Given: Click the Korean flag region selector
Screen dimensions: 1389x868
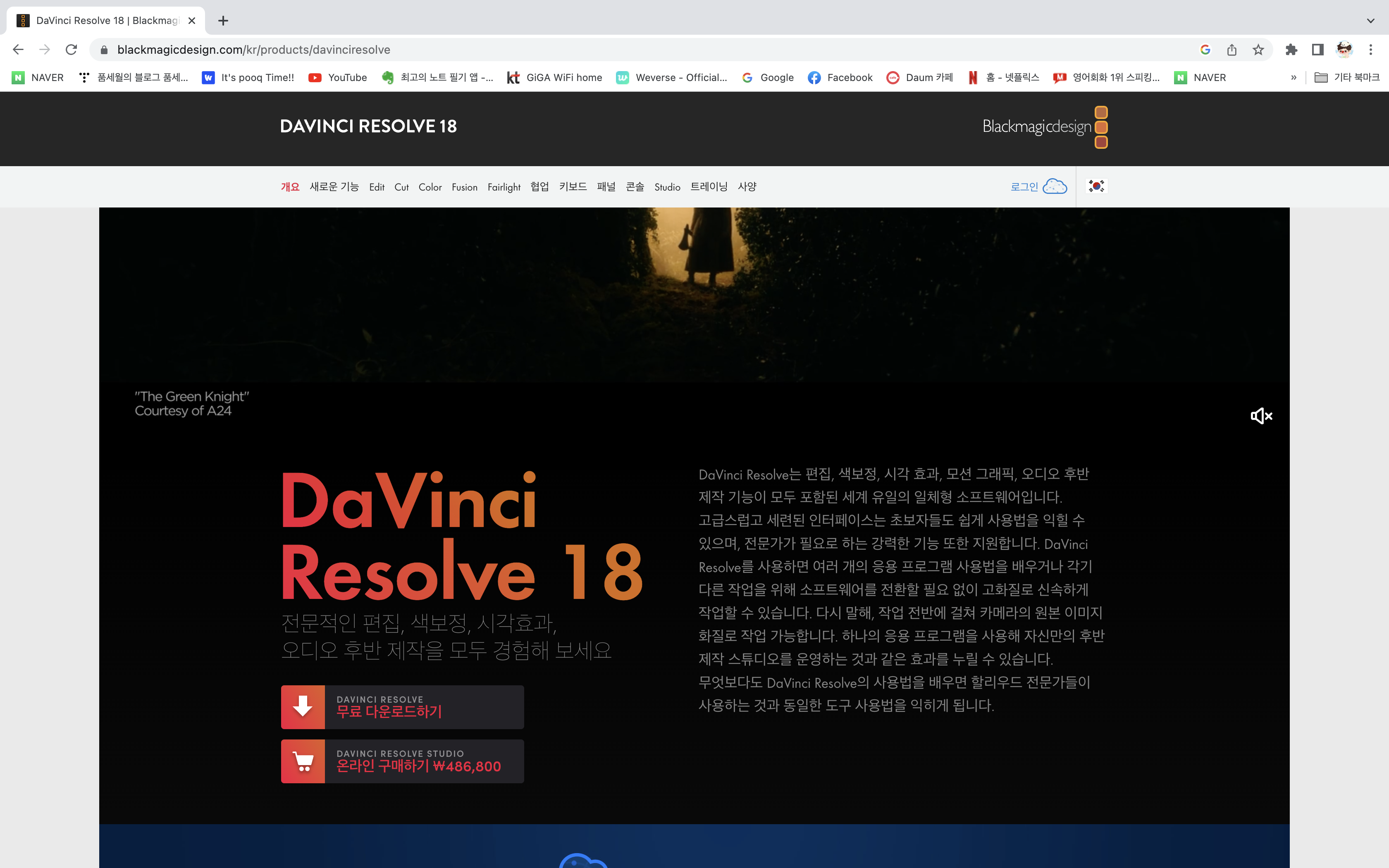Looking at the screenshot, I should click(x=1096, y=186).
